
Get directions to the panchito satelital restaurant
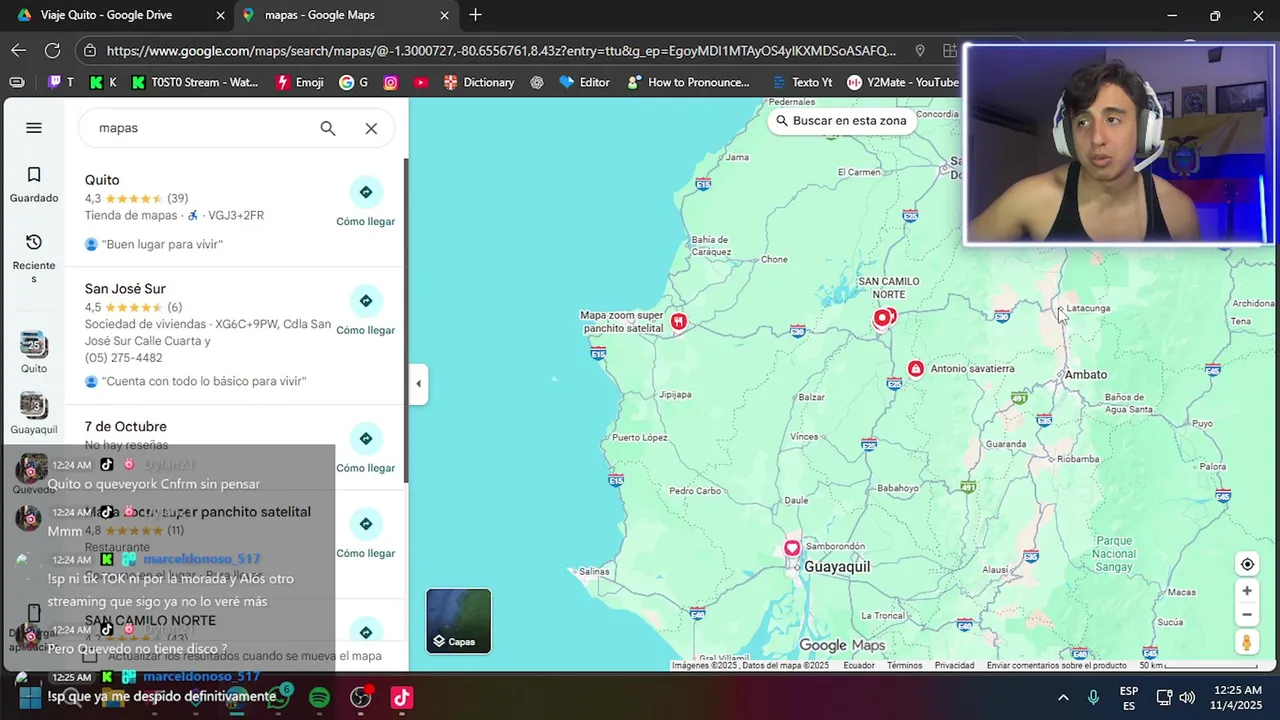(x=365, y=533)
